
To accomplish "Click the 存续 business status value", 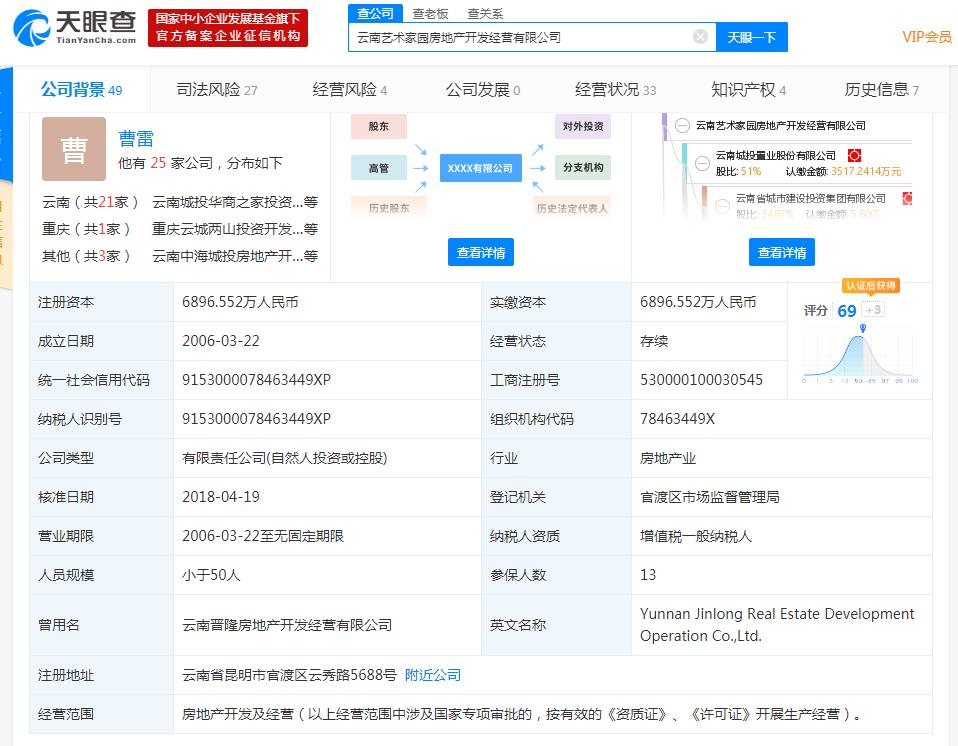I will coord(654,341).
